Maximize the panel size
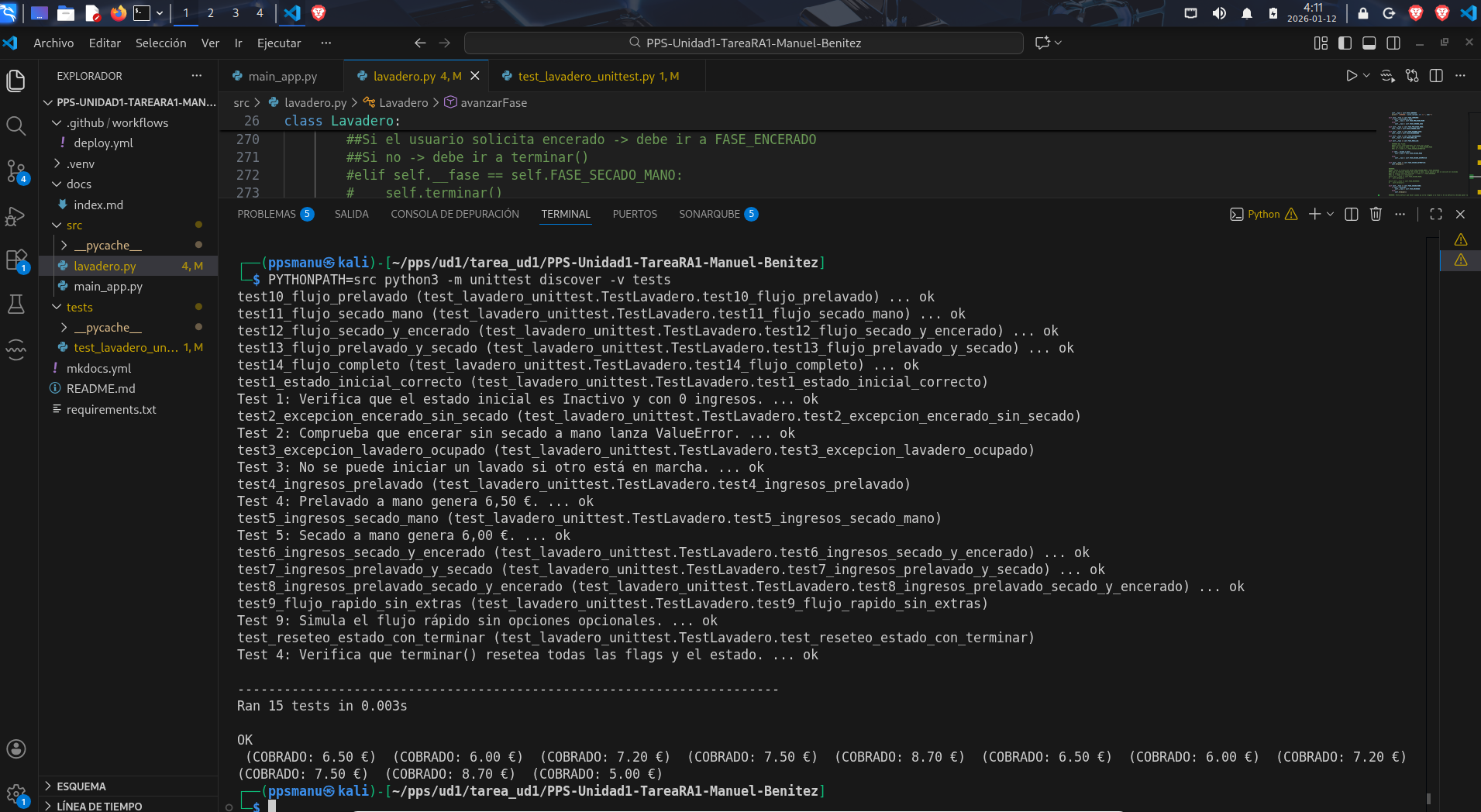 pyautogui.click(x=1436, y=214)
